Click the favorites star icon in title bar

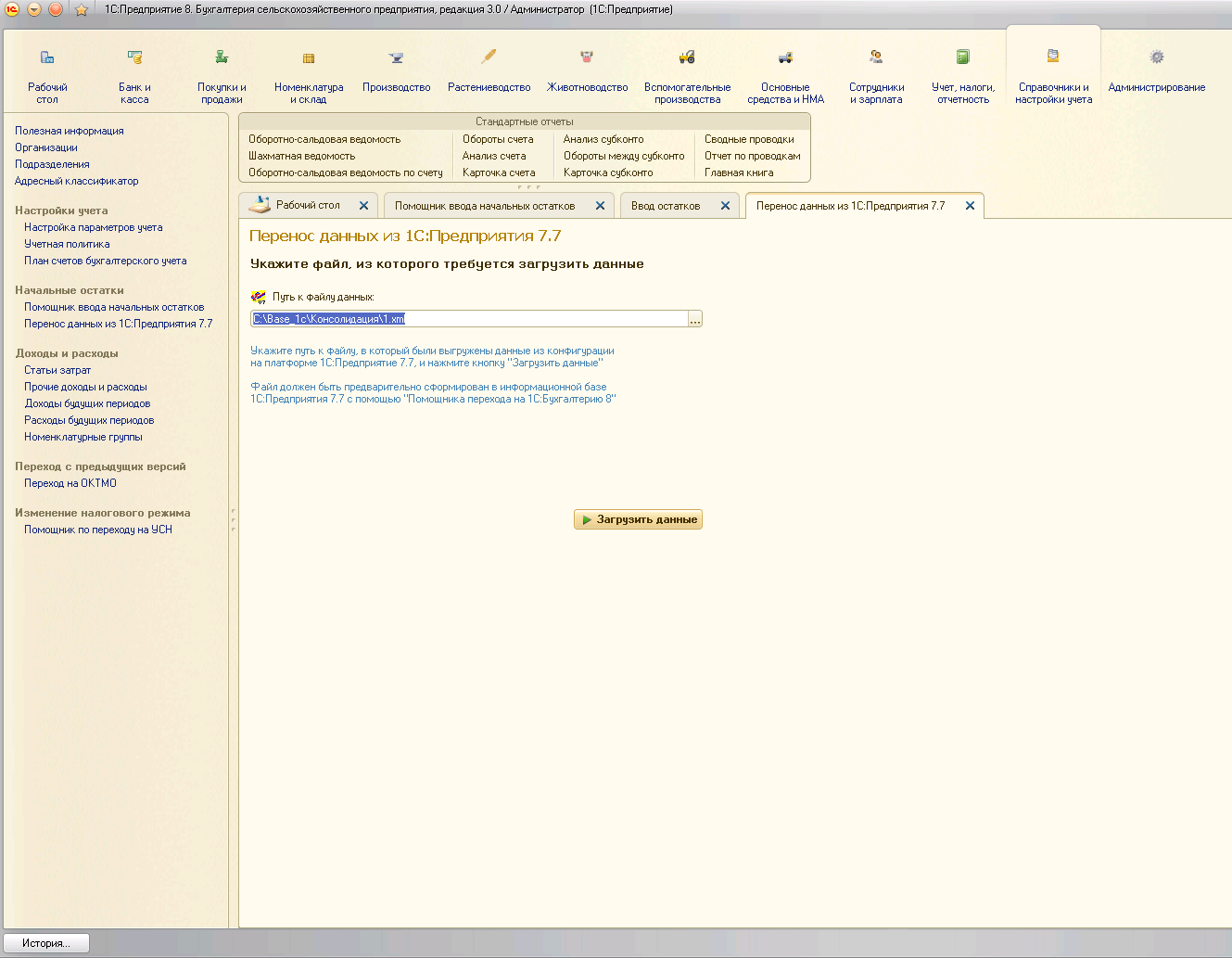(82, 9)
